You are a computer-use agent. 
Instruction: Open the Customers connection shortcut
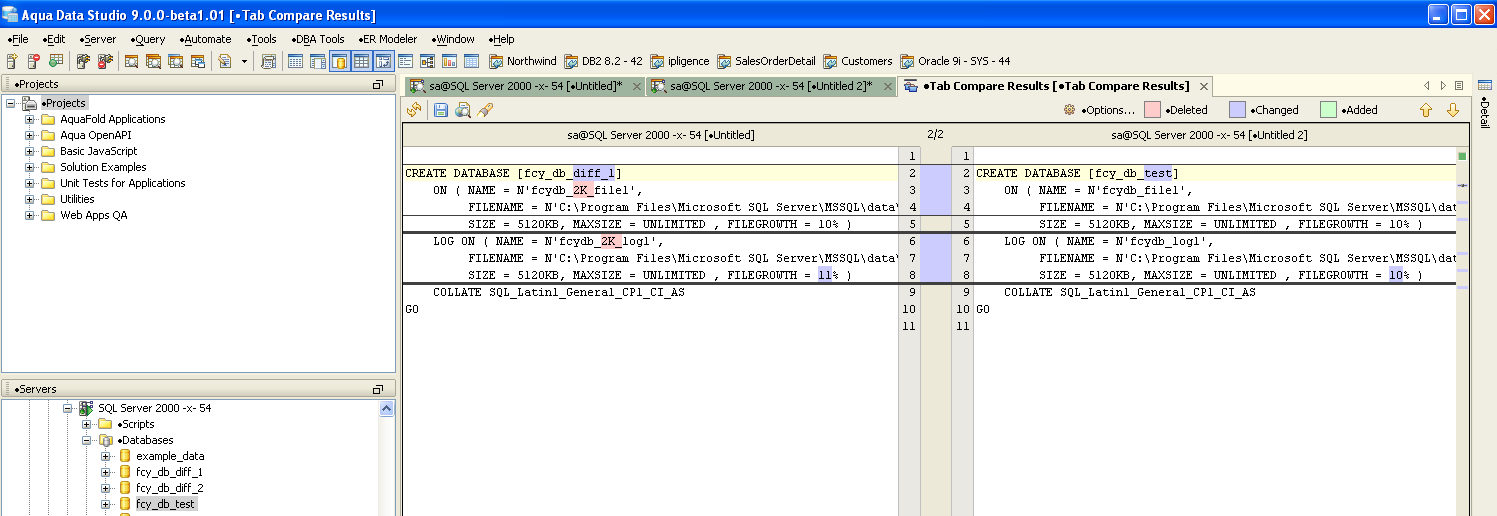pyautogui.click(x=857, y=61)
